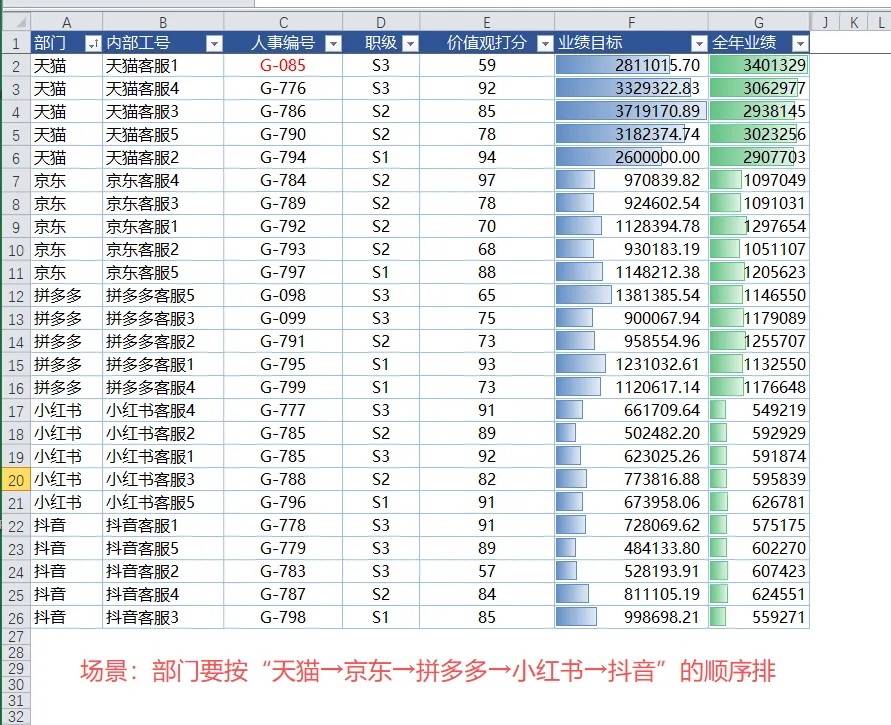Screen dimensions: 891x725
Task: Select column D header
Action: pyautogui.click(x=381, y=22)
